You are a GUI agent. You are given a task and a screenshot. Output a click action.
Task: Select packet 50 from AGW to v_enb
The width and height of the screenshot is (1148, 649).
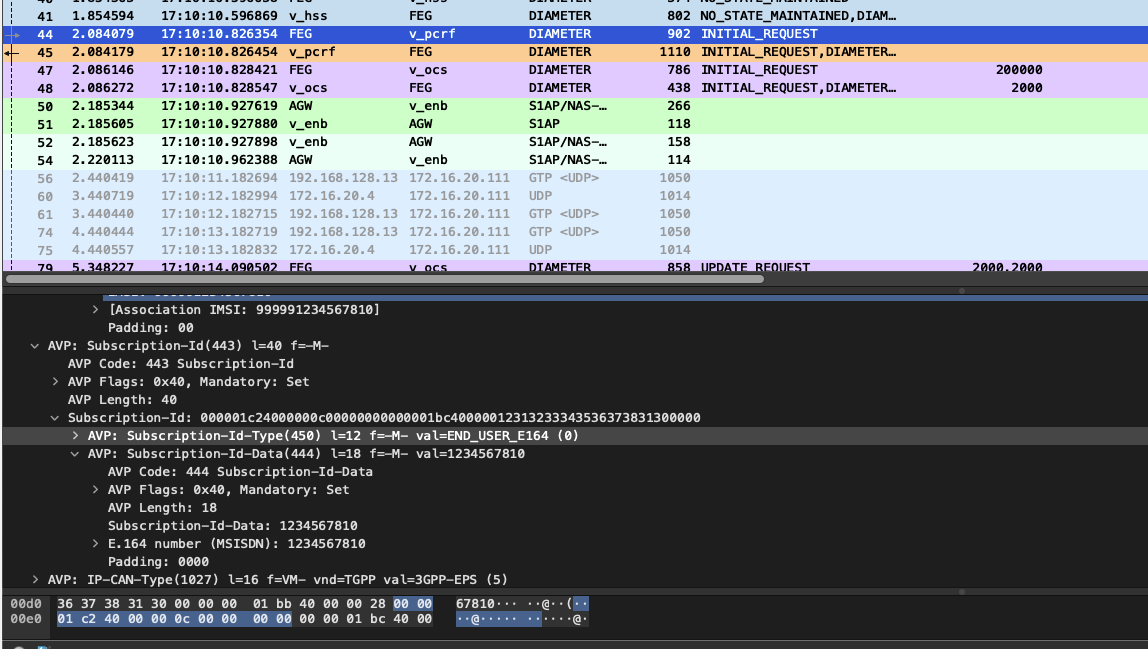pyautogui.click(x=400, y=105)
